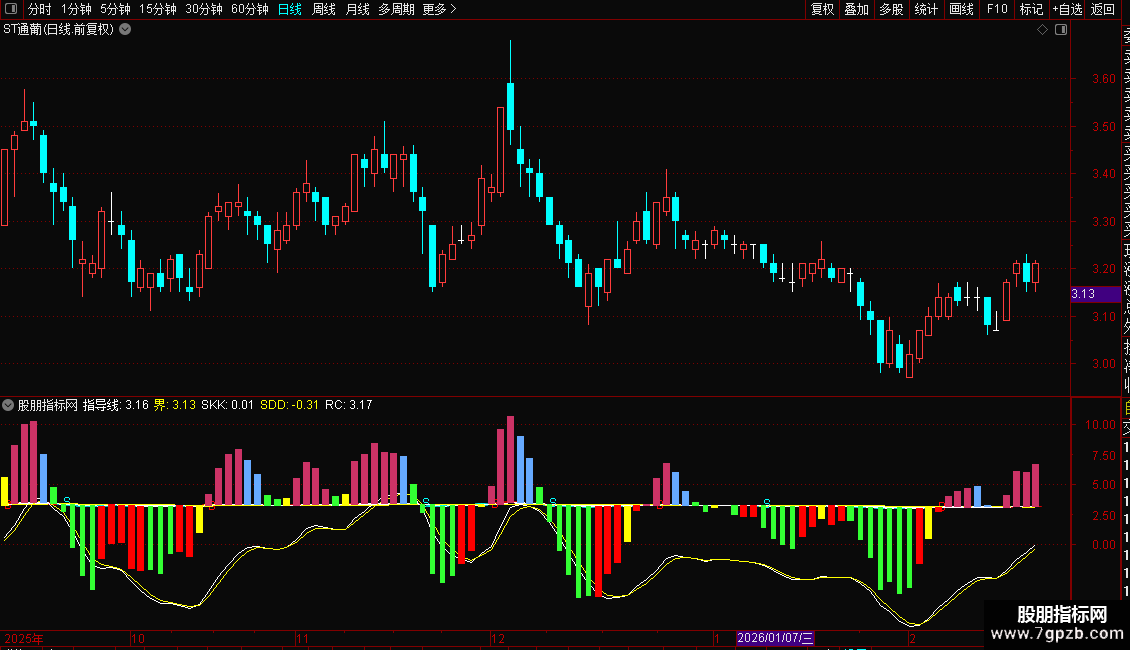Select the 1分钟 period tab

click(76, 9)
